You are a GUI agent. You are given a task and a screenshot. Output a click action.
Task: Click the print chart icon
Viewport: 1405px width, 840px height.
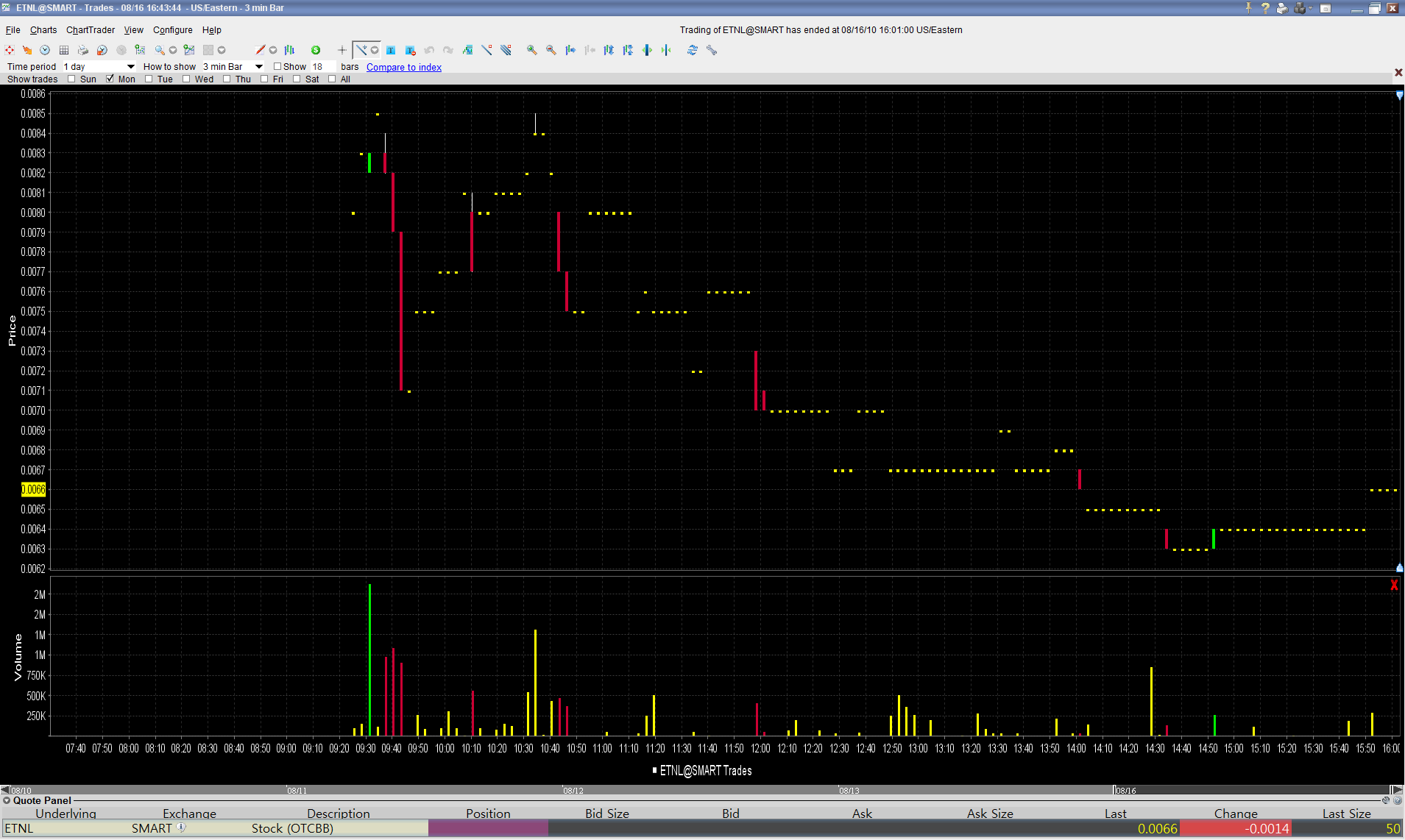pos(83,50)
